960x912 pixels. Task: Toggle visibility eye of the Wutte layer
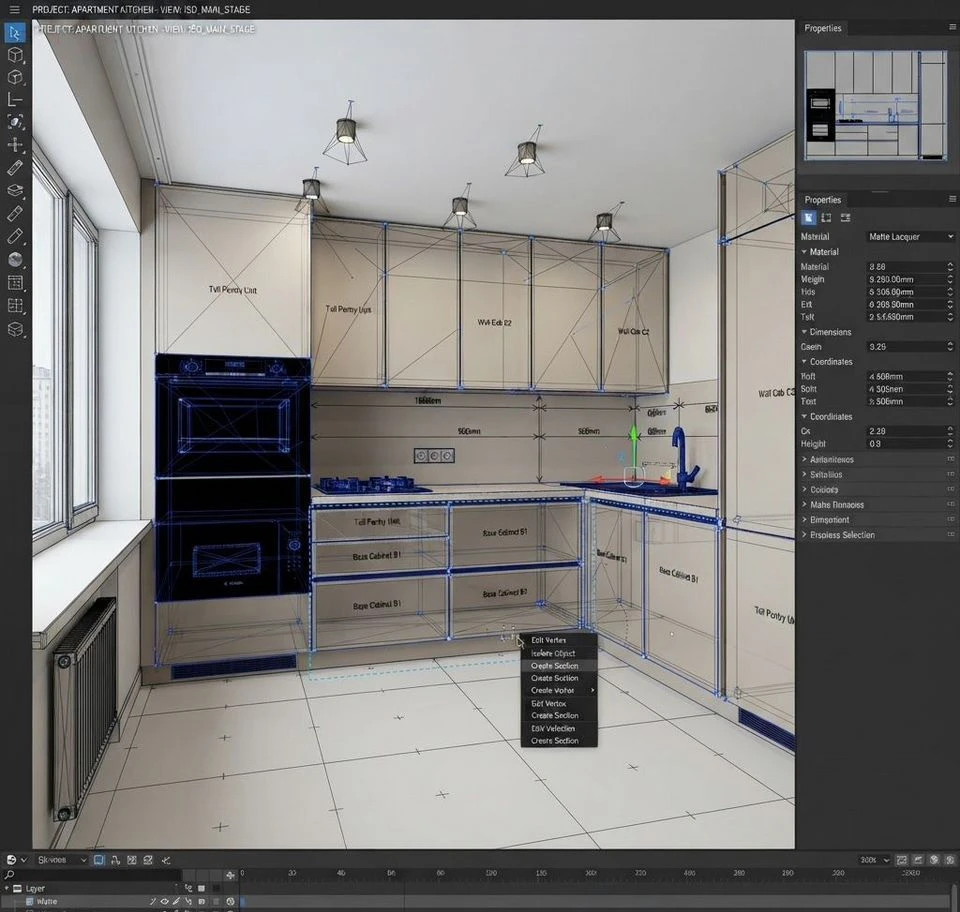tap(164, 902)
